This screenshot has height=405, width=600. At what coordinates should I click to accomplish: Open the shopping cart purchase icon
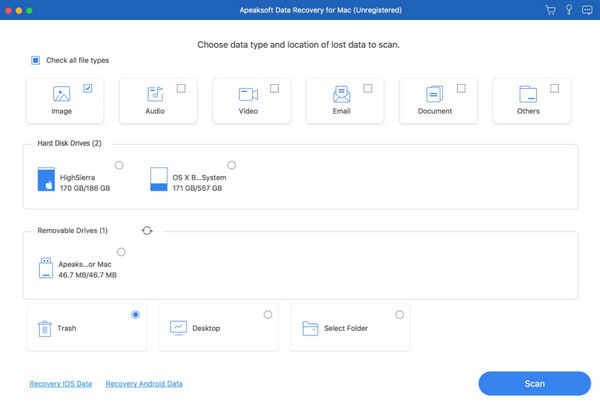pos(550,10)
